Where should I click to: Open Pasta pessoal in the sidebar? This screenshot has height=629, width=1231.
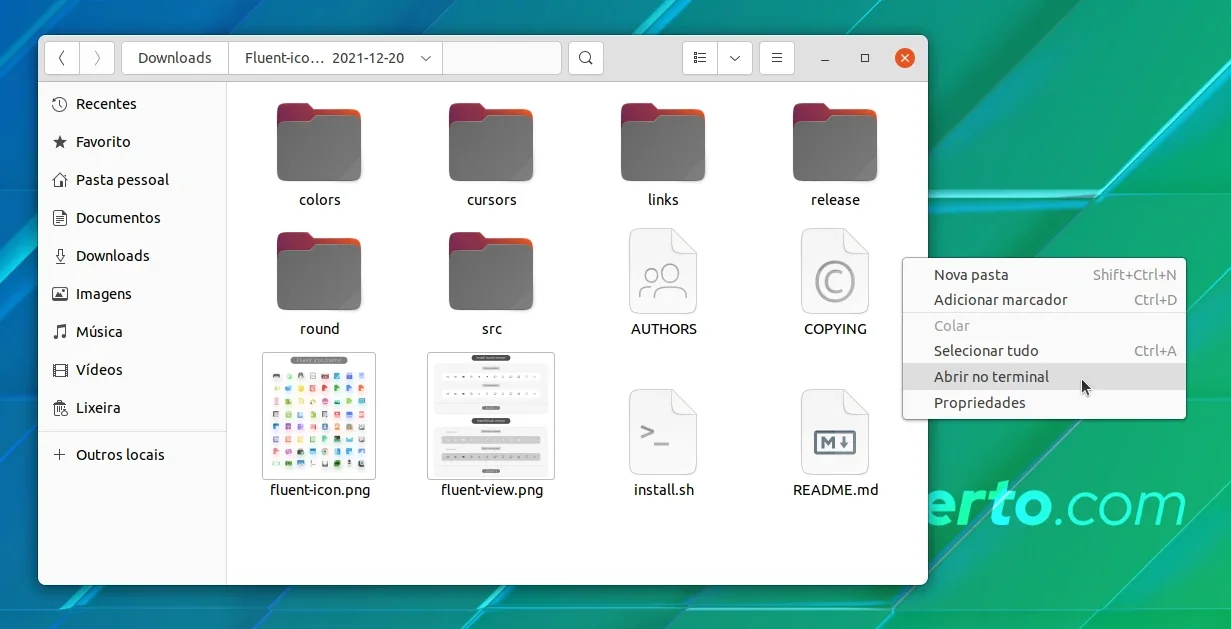133,180
